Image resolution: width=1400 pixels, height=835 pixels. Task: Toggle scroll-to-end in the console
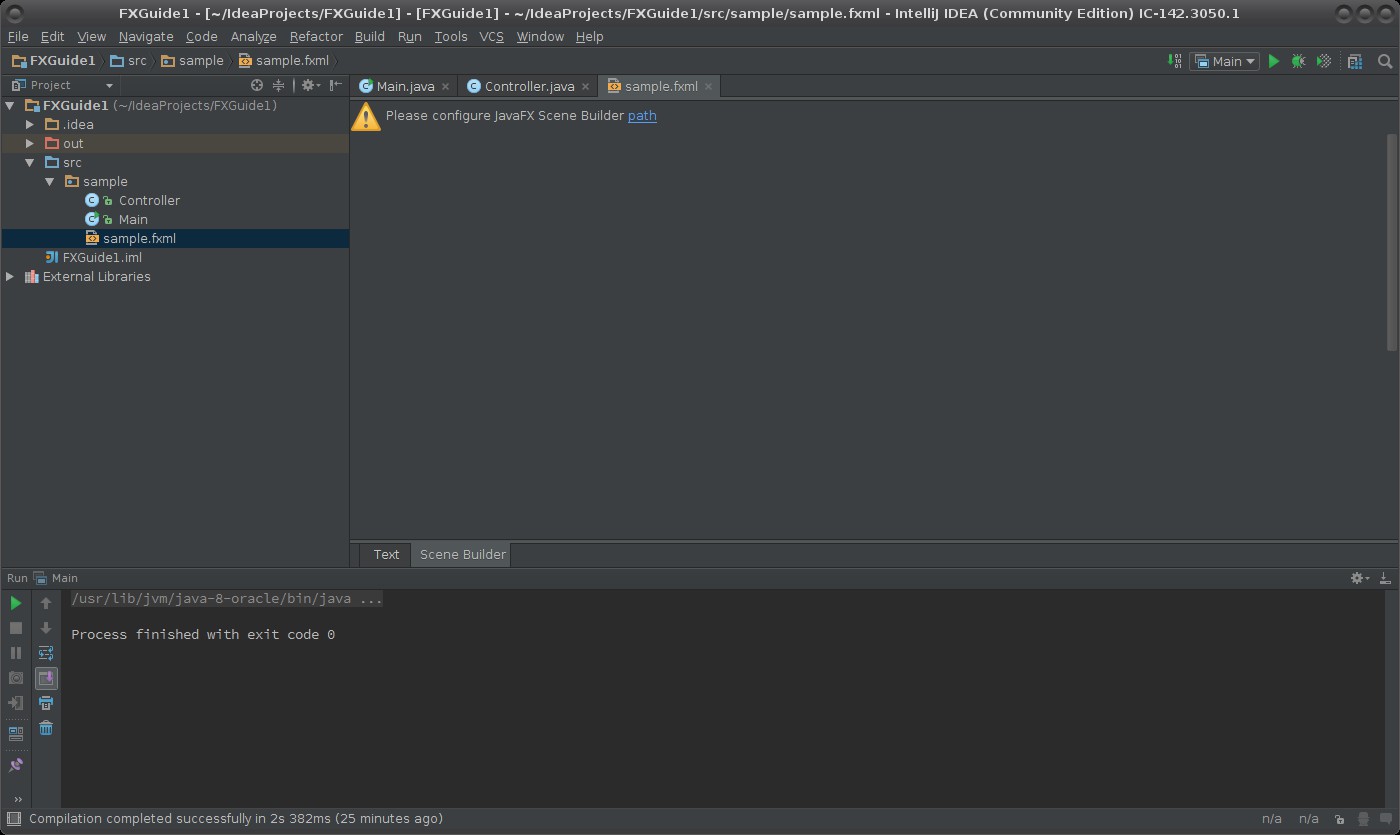(x=46, y=678)
